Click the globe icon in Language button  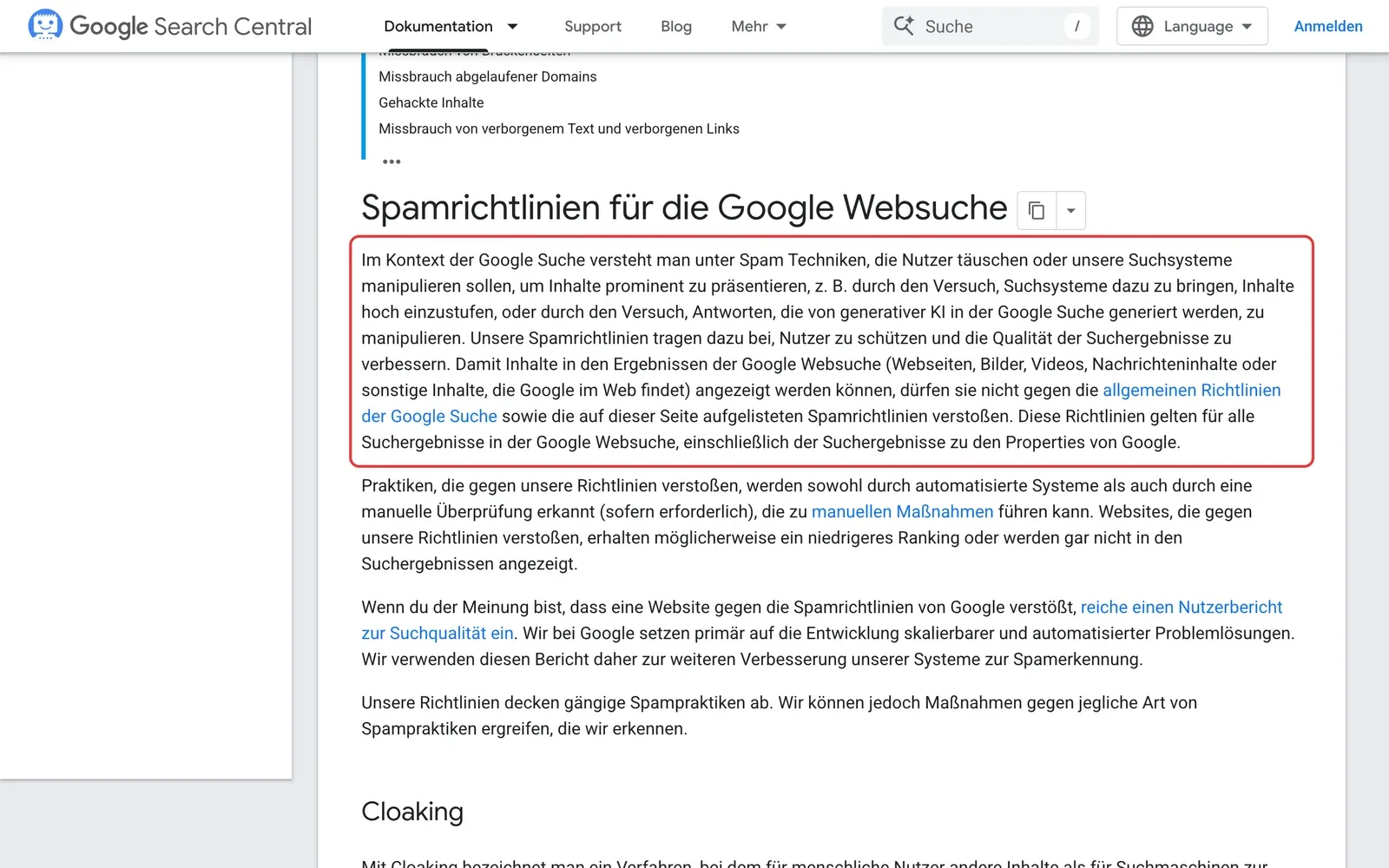tap(1142, 26)
